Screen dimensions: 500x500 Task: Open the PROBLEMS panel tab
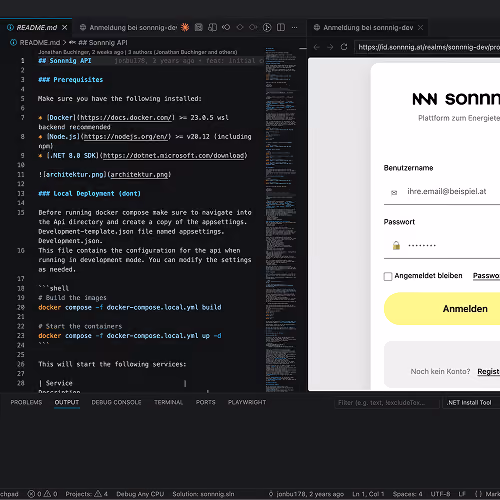[26, 402]
